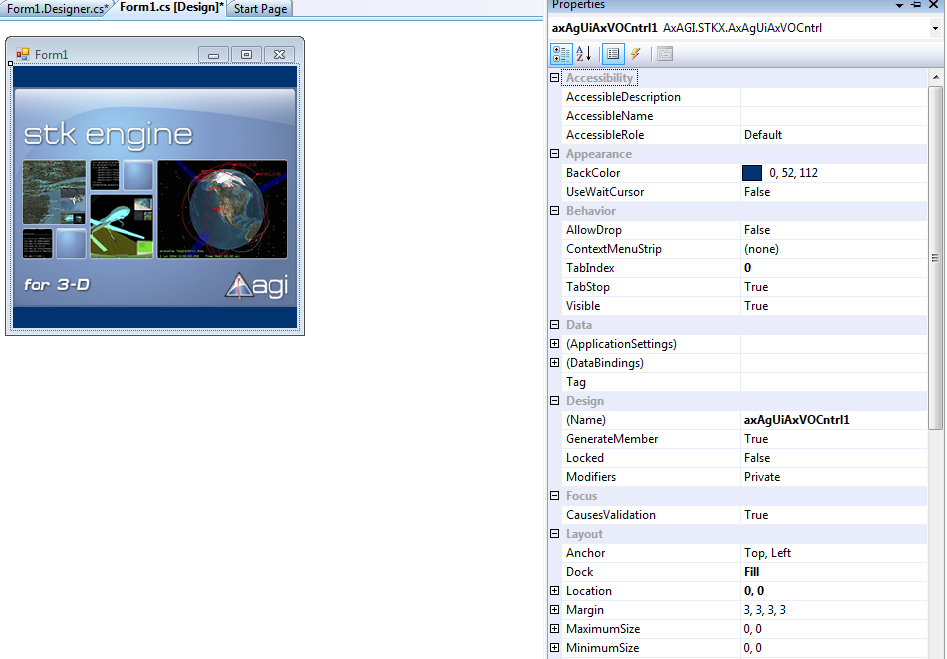Image resolution: width=947 pixels, height=659 pixels.
Task: Collapse the Accessibility category
Action: coord(555,78)
